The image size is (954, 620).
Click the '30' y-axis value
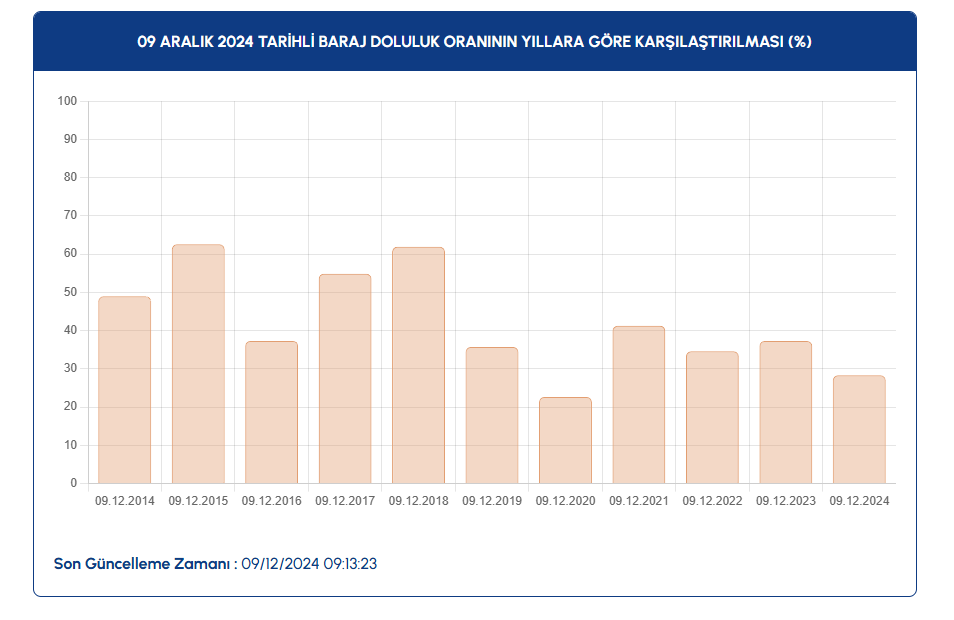tap(71, 368)
